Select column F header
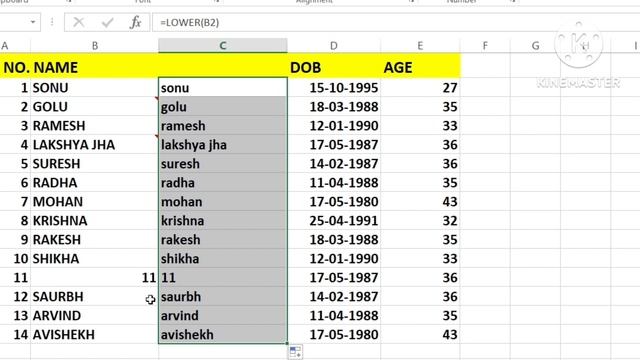Viewport: 640px width, 360px height. (x=485, y=46)
